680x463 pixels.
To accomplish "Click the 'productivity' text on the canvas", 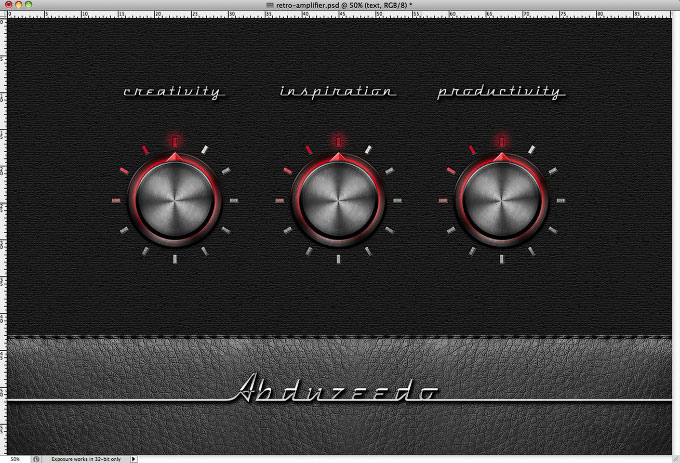I will (x=501, y=92).
